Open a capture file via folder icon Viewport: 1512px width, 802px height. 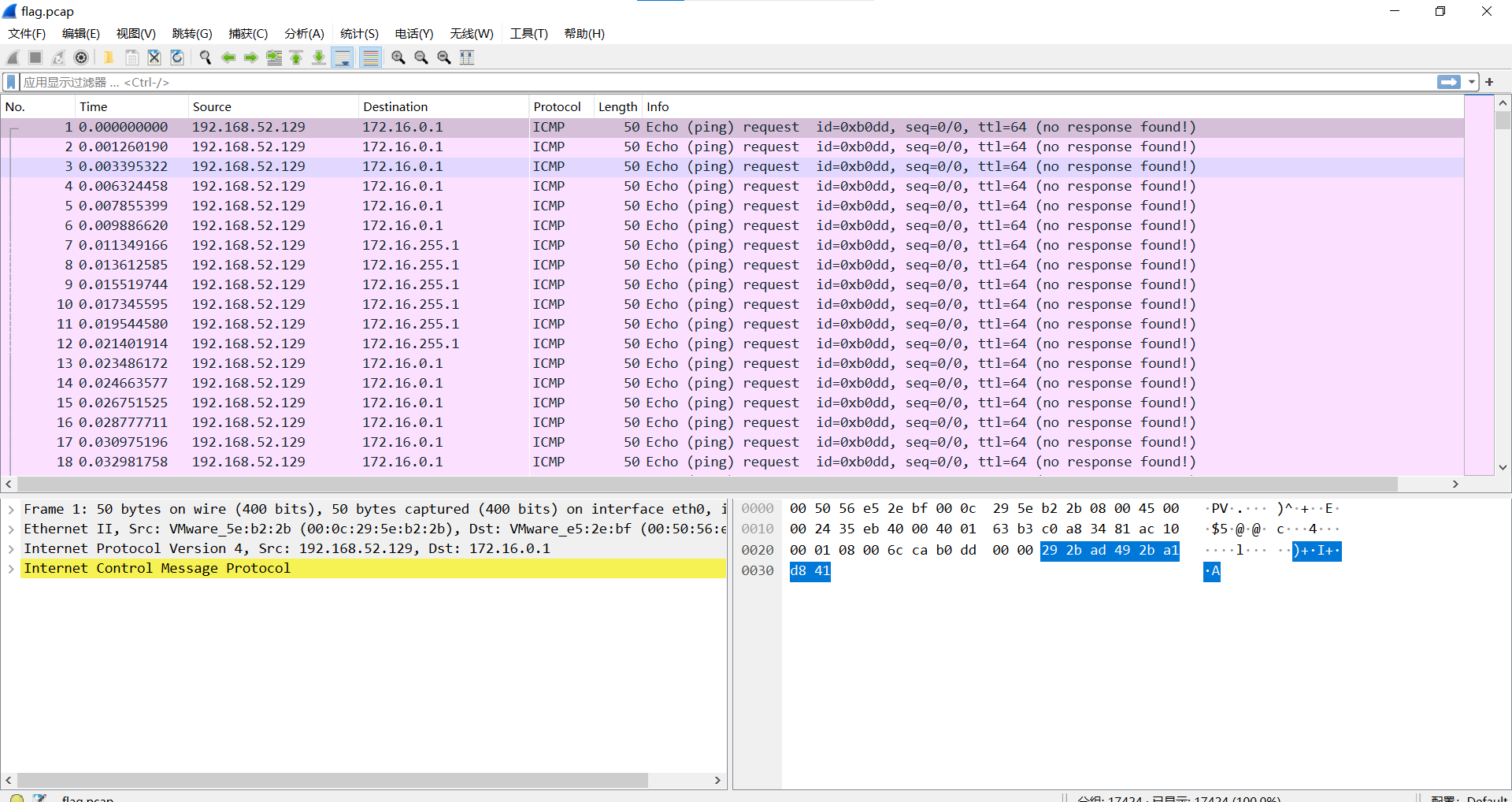pyautogui.click(x=109, y=58)
